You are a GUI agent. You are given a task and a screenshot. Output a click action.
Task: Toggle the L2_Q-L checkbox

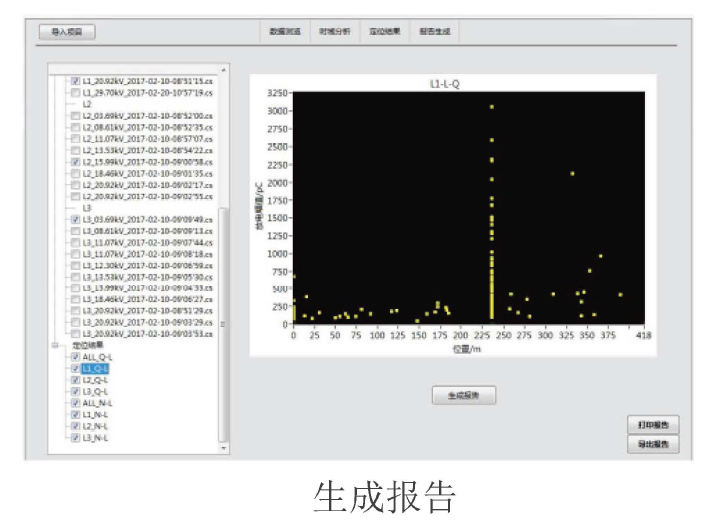coord(75,380)
